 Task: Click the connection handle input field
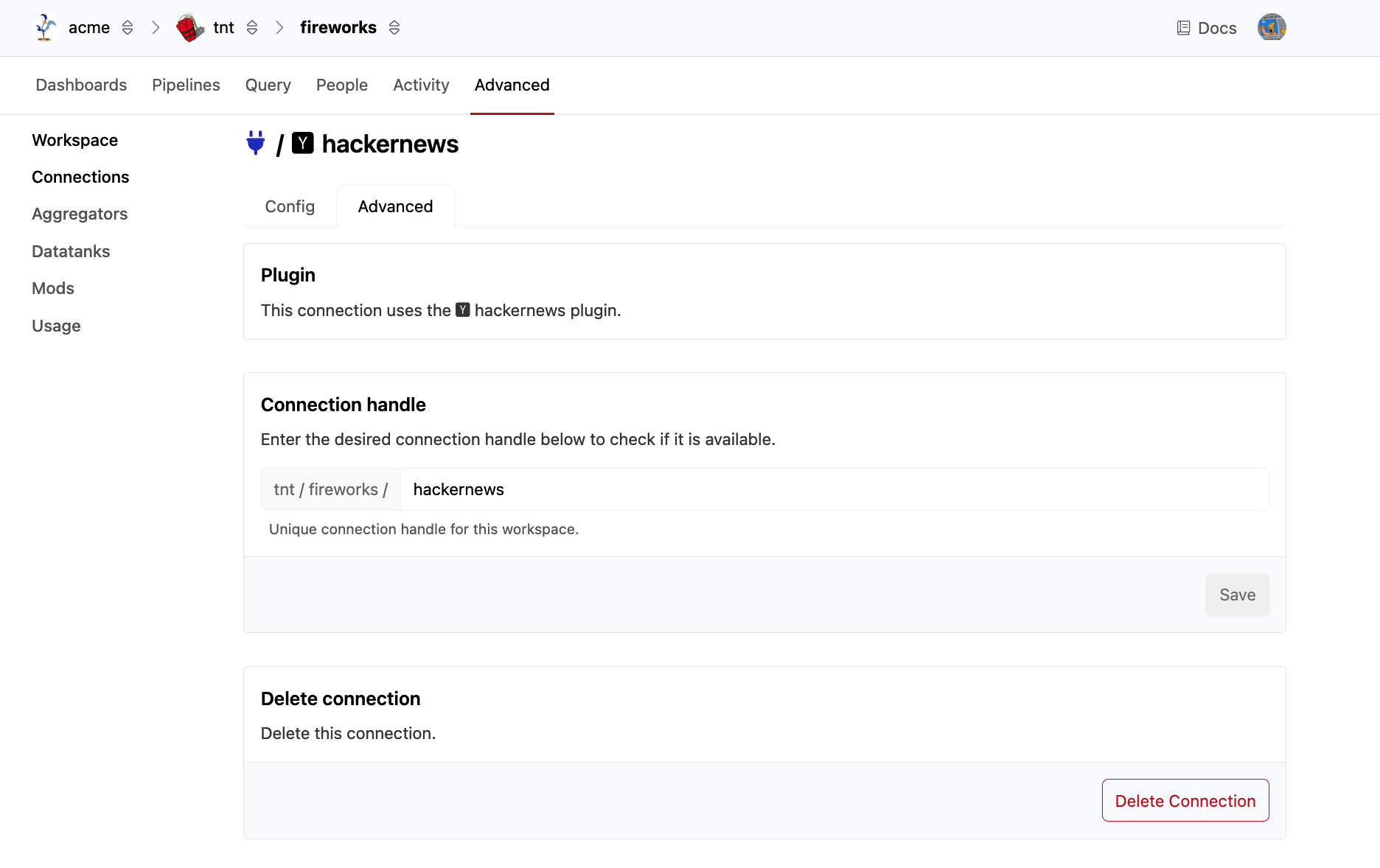833,489
